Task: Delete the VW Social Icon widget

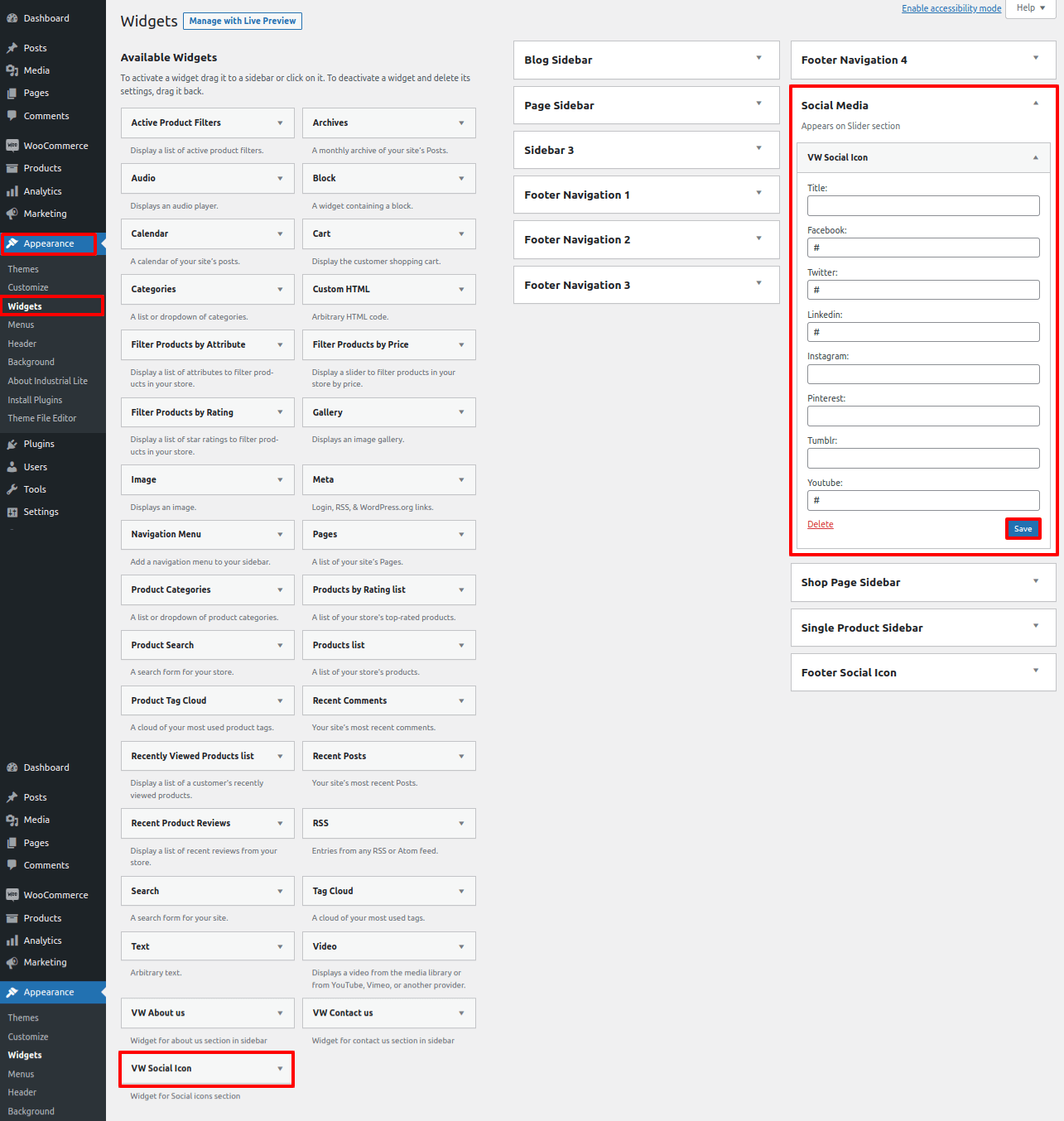Action: click(820, 524)
